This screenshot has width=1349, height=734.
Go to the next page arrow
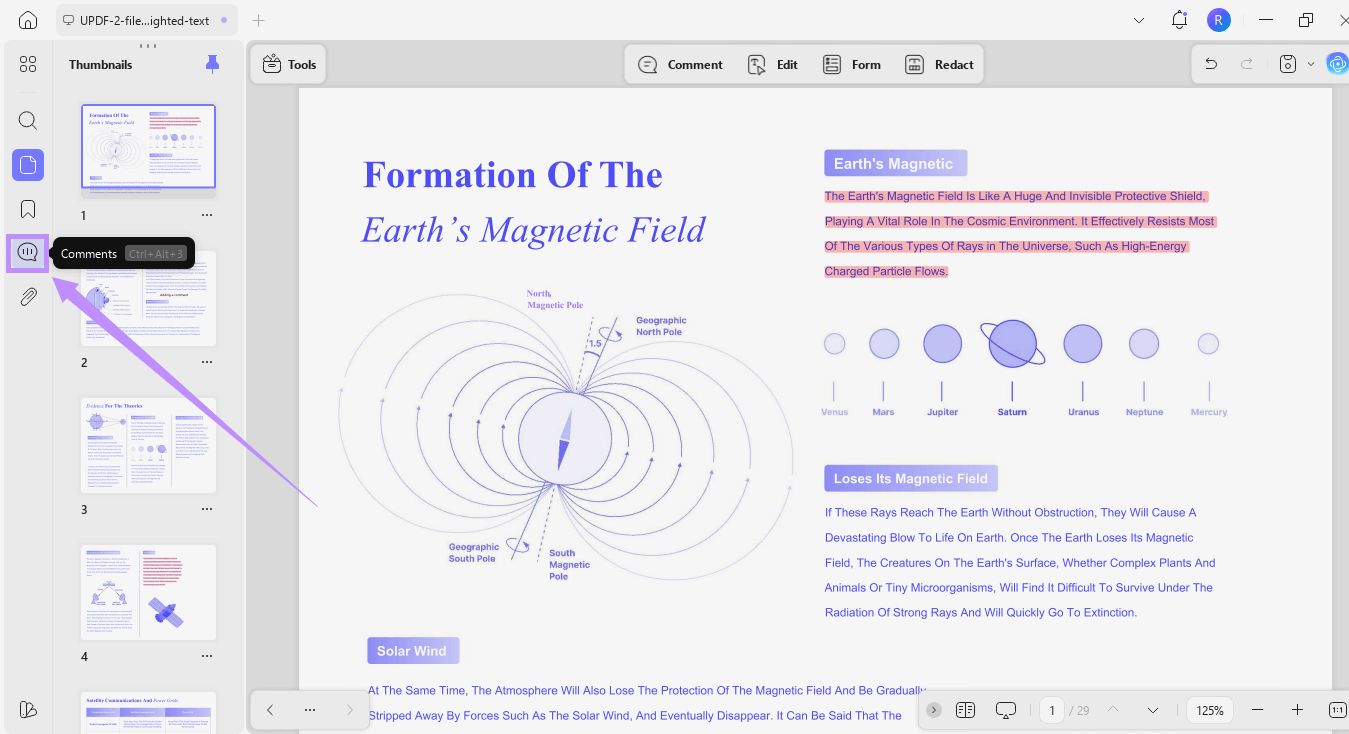click(x=1153, y=710)
